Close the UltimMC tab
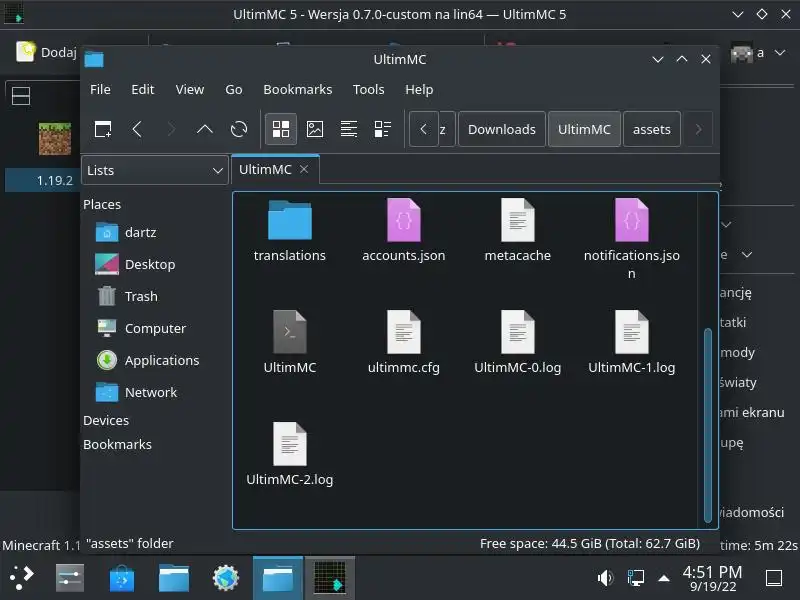Image resolution: width=800 pixels, height=600 pixels. click(304, 169)
